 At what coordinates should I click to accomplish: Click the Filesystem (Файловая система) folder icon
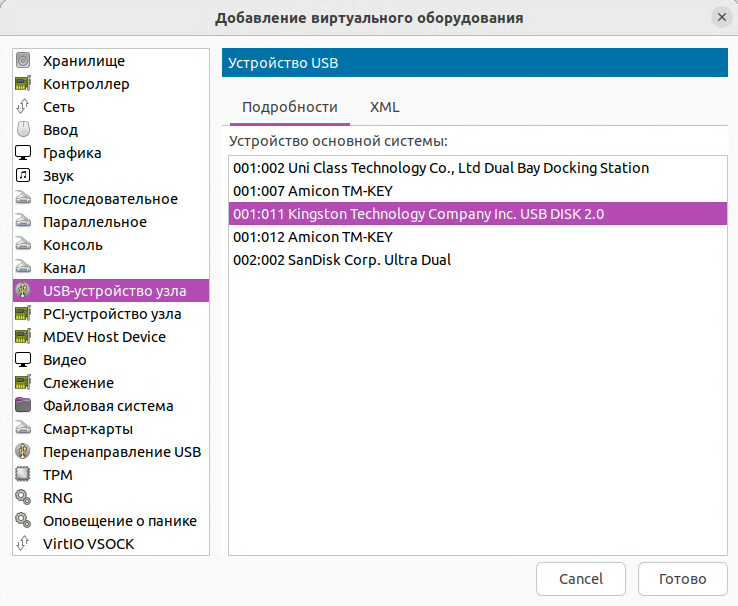[x=23, y=406]
